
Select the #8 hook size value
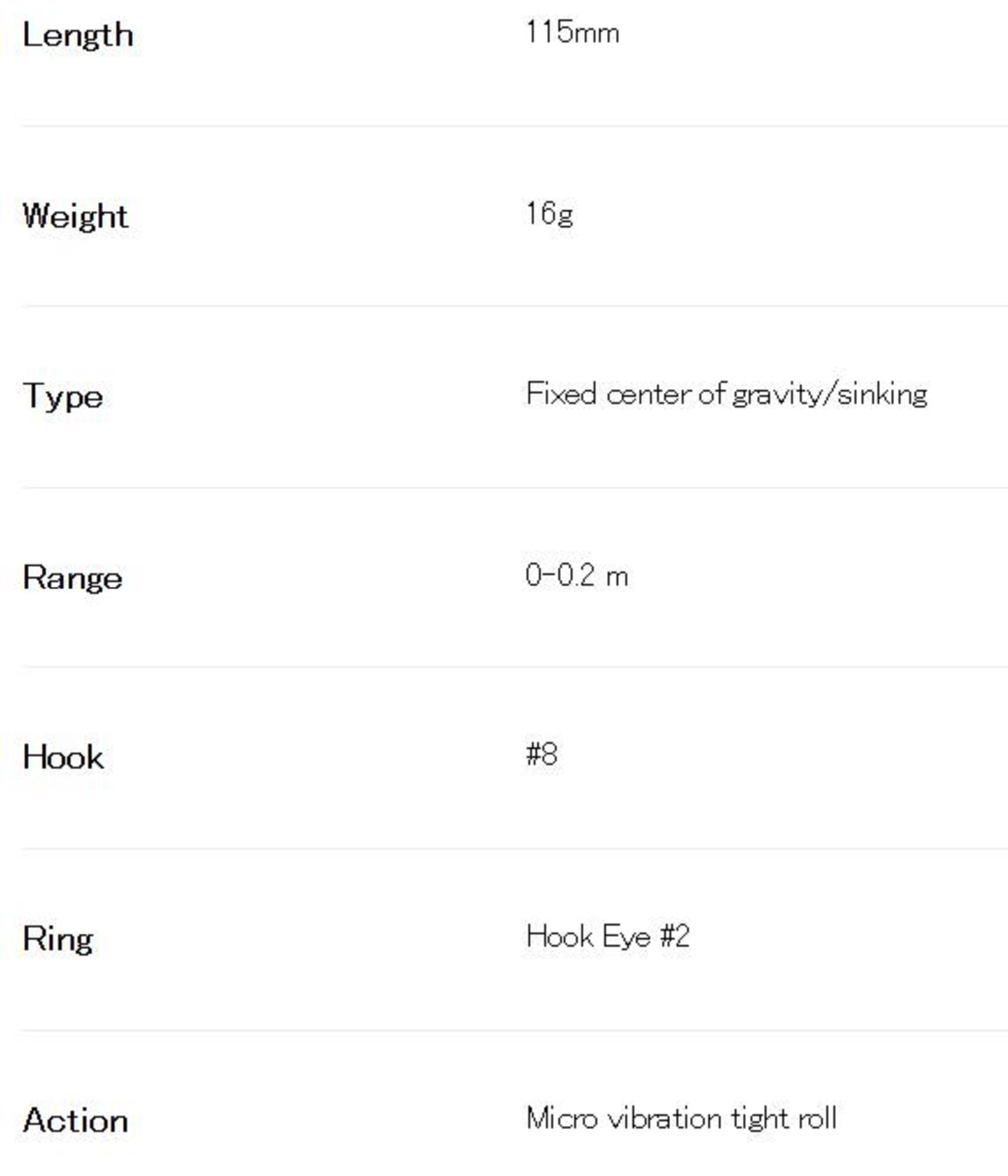pyautogui.click(x=541, y=754)
